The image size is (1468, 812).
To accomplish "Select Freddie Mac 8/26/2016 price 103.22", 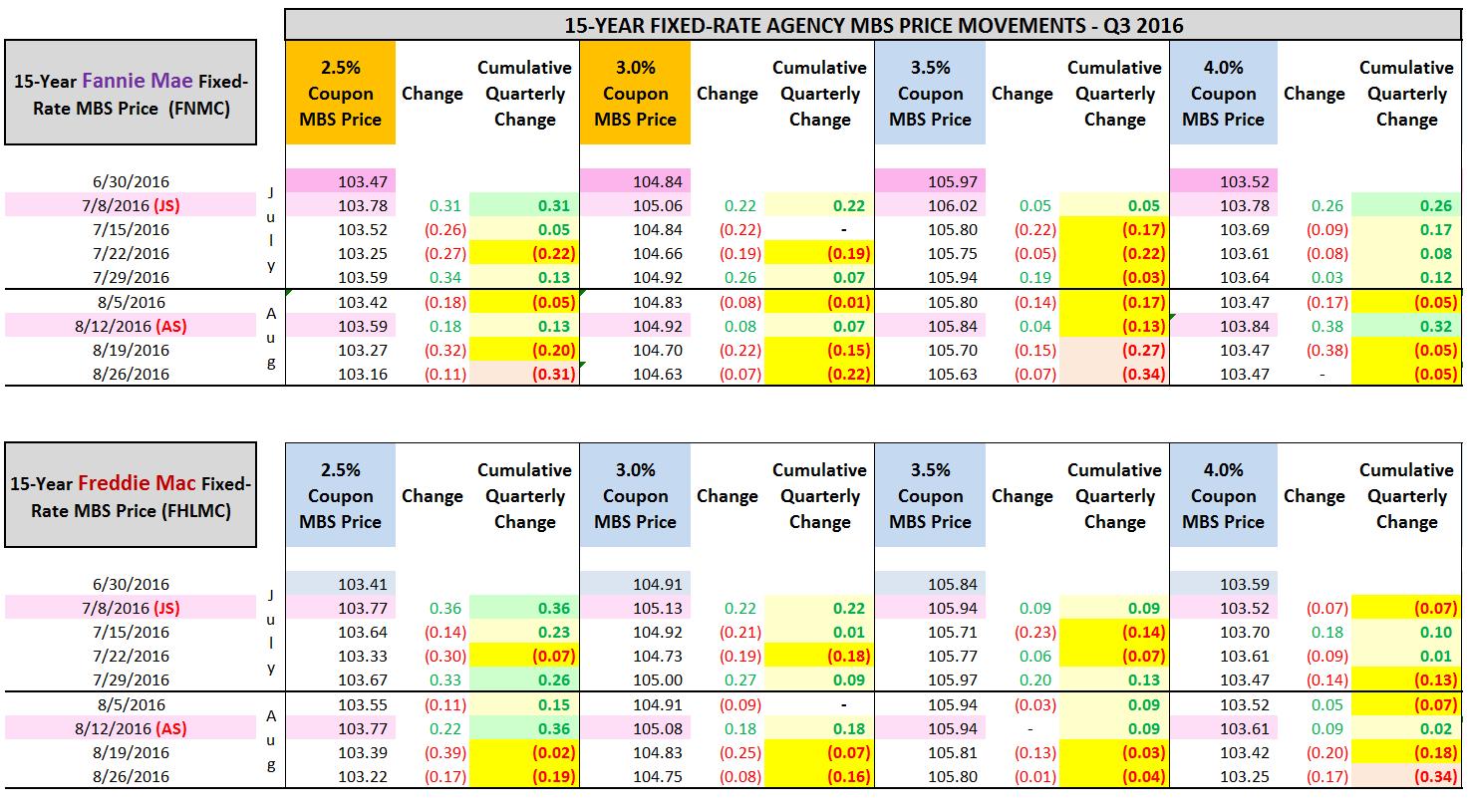I will (x=341, y=776).
